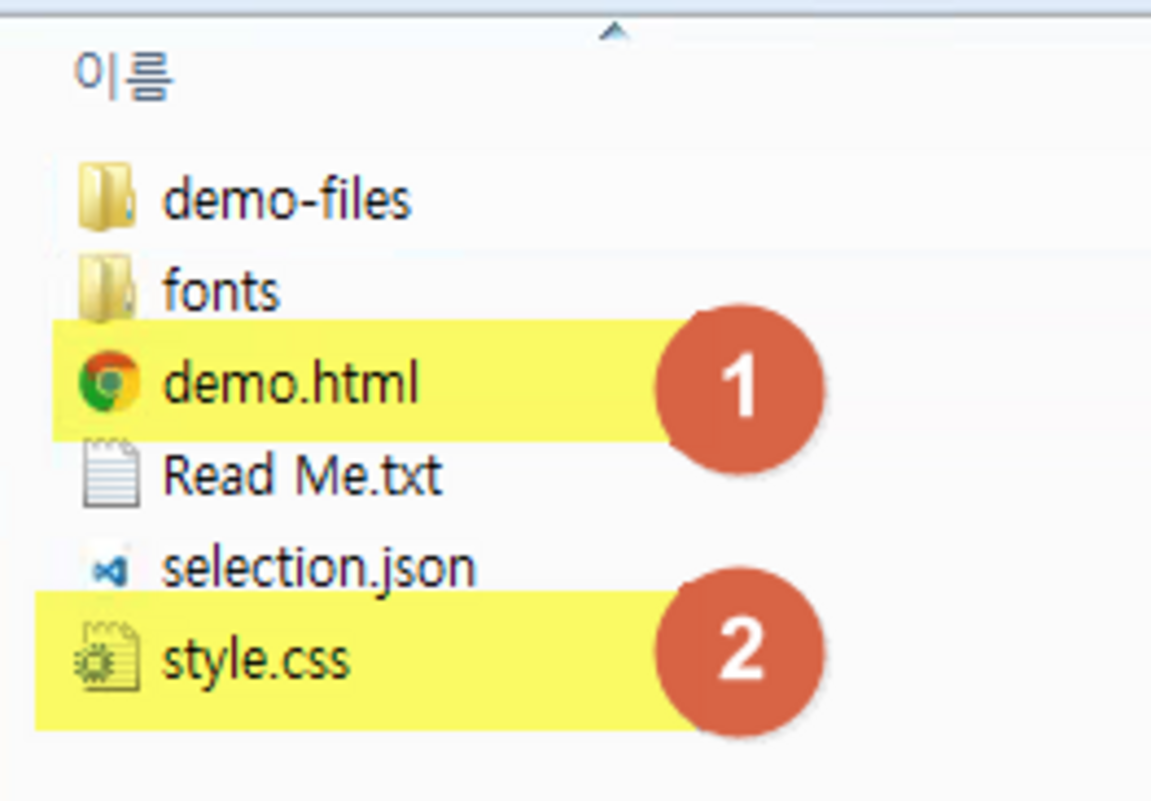1151x801 pixels.
Task: Click the sort arrow above the name column
Action: click(x=613, y=33)
